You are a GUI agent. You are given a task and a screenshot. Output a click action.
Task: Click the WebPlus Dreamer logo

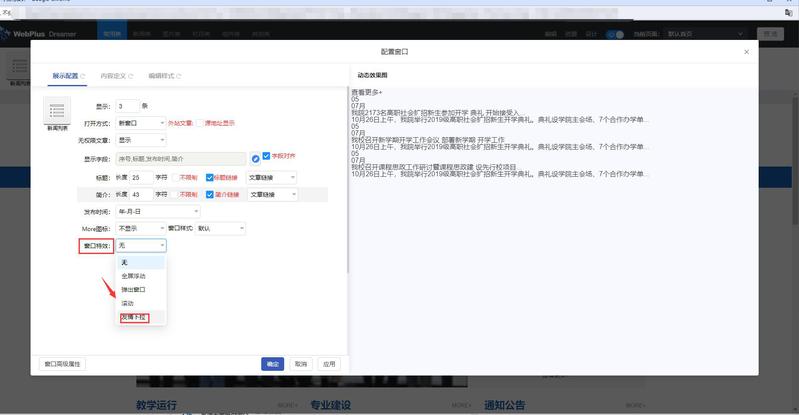[x=39, y=34]
